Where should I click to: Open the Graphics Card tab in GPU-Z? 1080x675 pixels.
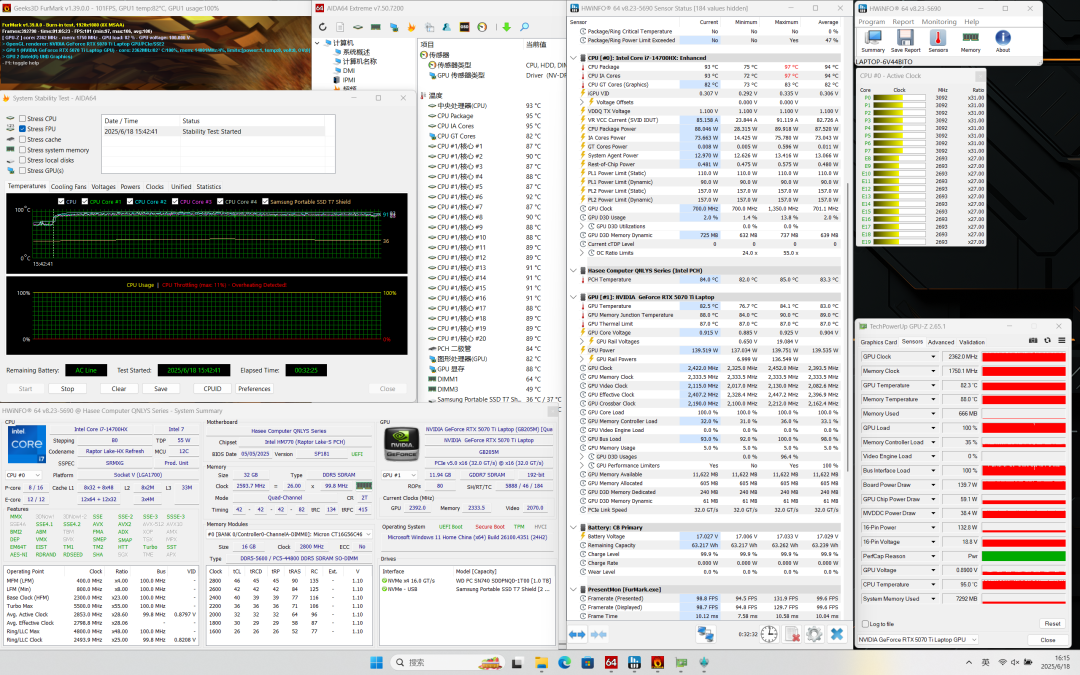coord(878,342)
